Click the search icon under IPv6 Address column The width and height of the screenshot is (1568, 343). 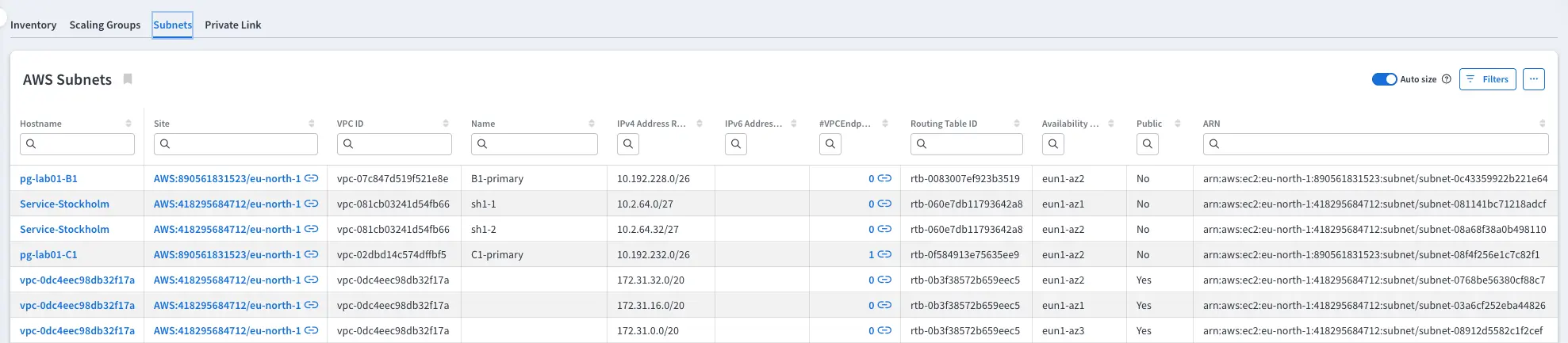pyautogui.click(x=736, y=144)
